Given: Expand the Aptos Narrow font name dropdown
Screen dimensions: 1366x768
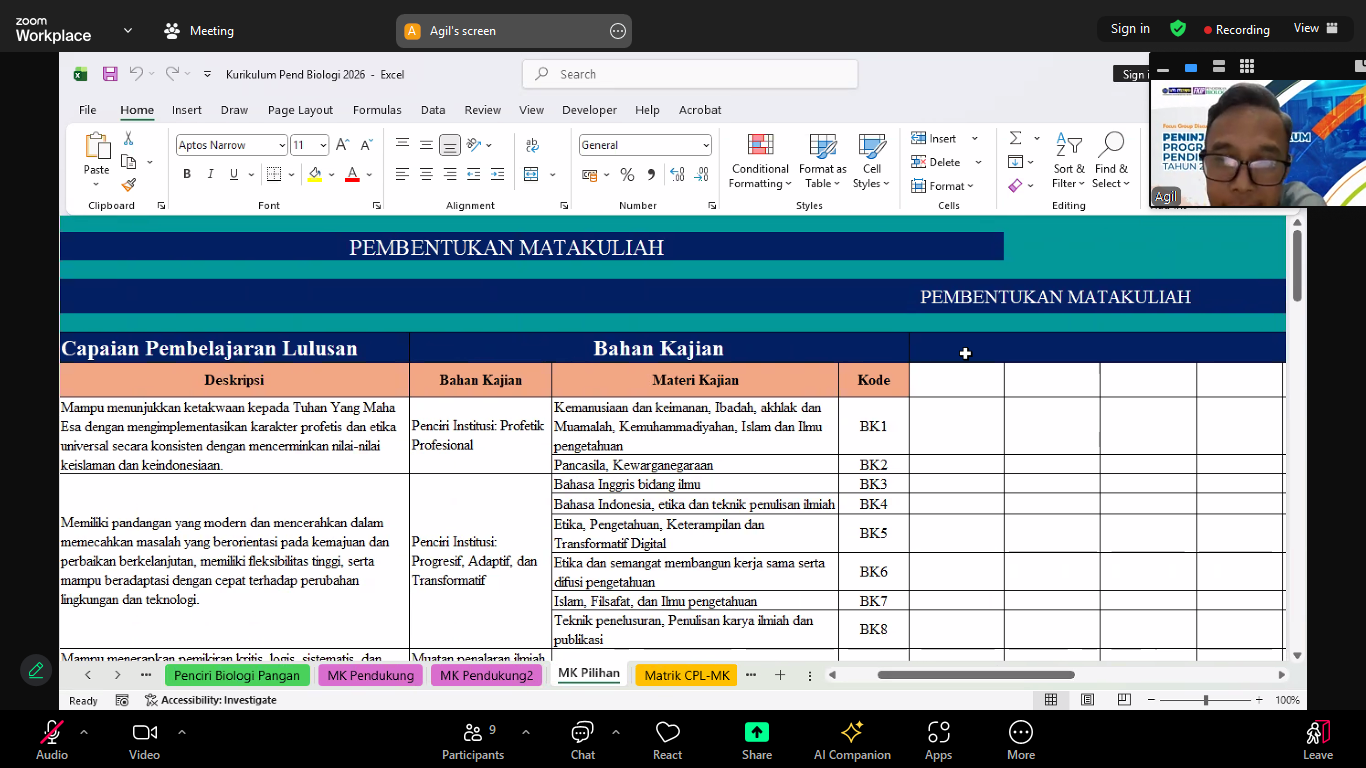Looking at the screenshot, I should pyautogui.click(x=282, y=146).
